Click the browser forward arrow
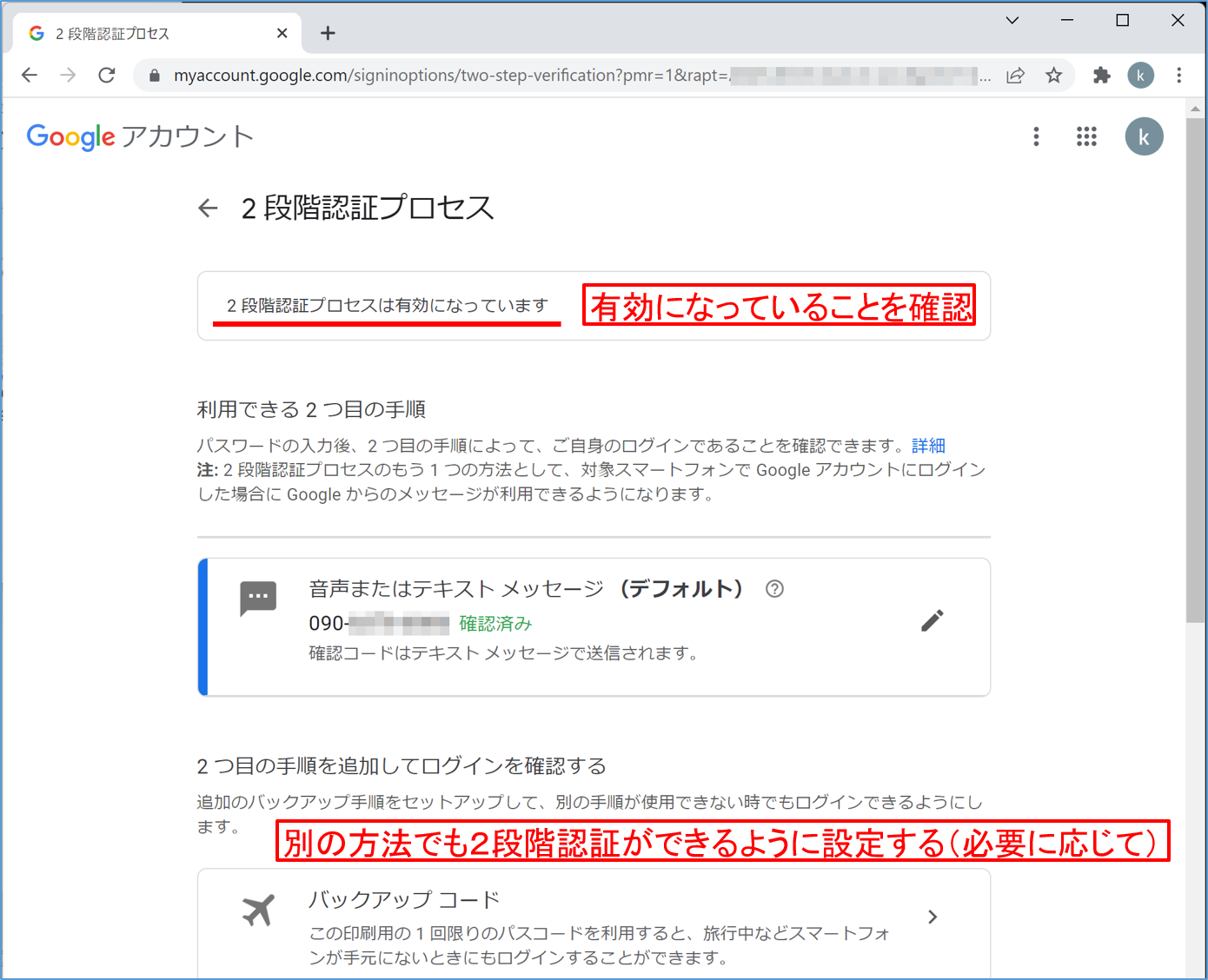 (x=68, y=76)
